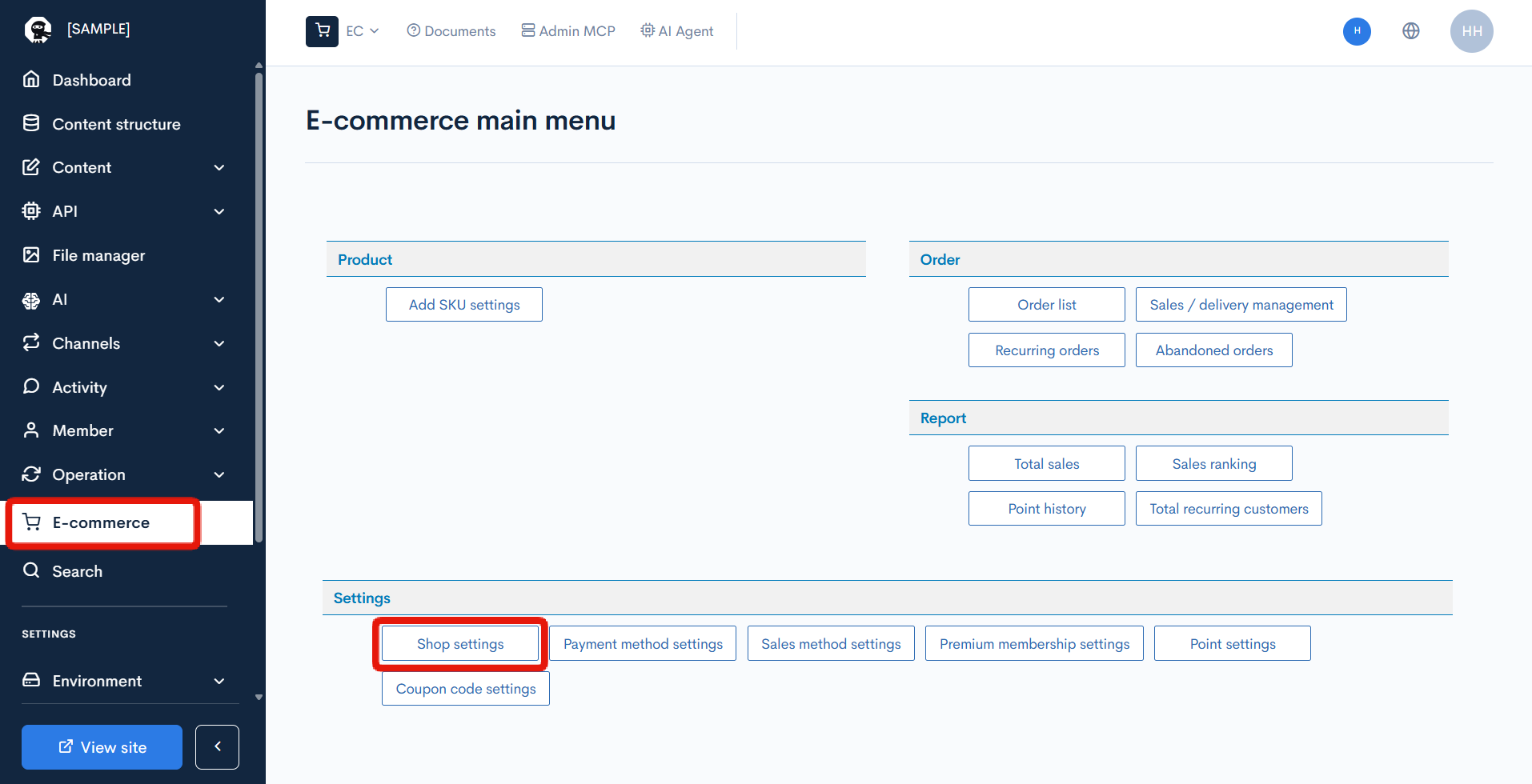The image size is (1532, 784).
Task: Click the Content structure database icon
Action: click(x=31, y=123)
